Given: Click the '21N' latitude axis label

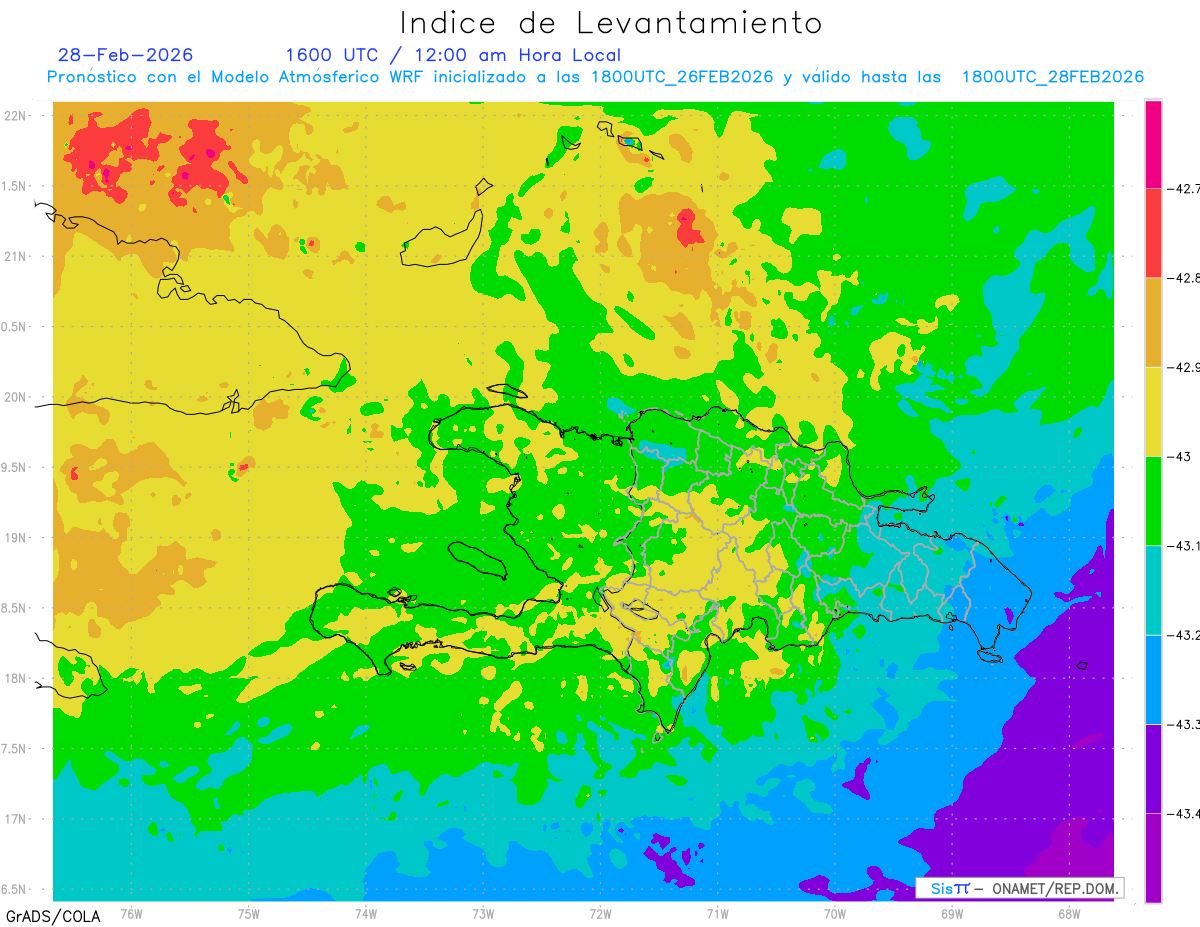Looking at the screenshot, I should point(16,256).
